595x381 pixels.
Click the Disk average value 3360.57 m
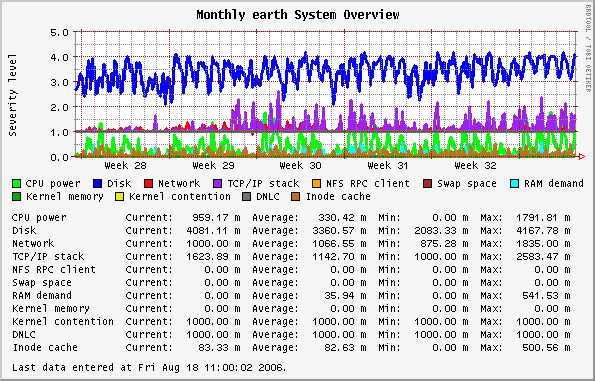[x=339, y=231]
